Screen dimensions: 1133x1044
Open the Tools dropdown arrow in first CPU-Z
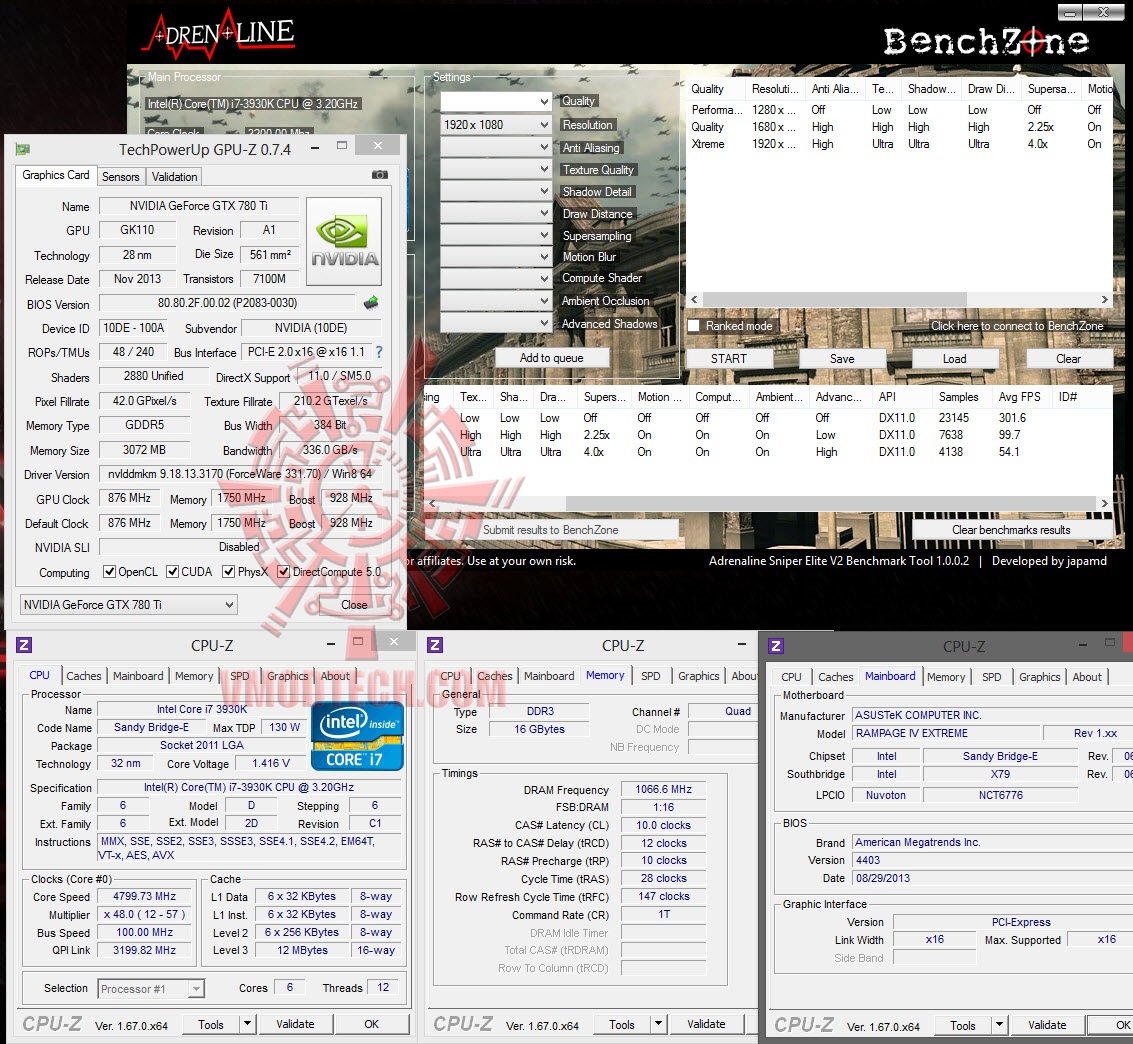click(x=247, y=1024)
